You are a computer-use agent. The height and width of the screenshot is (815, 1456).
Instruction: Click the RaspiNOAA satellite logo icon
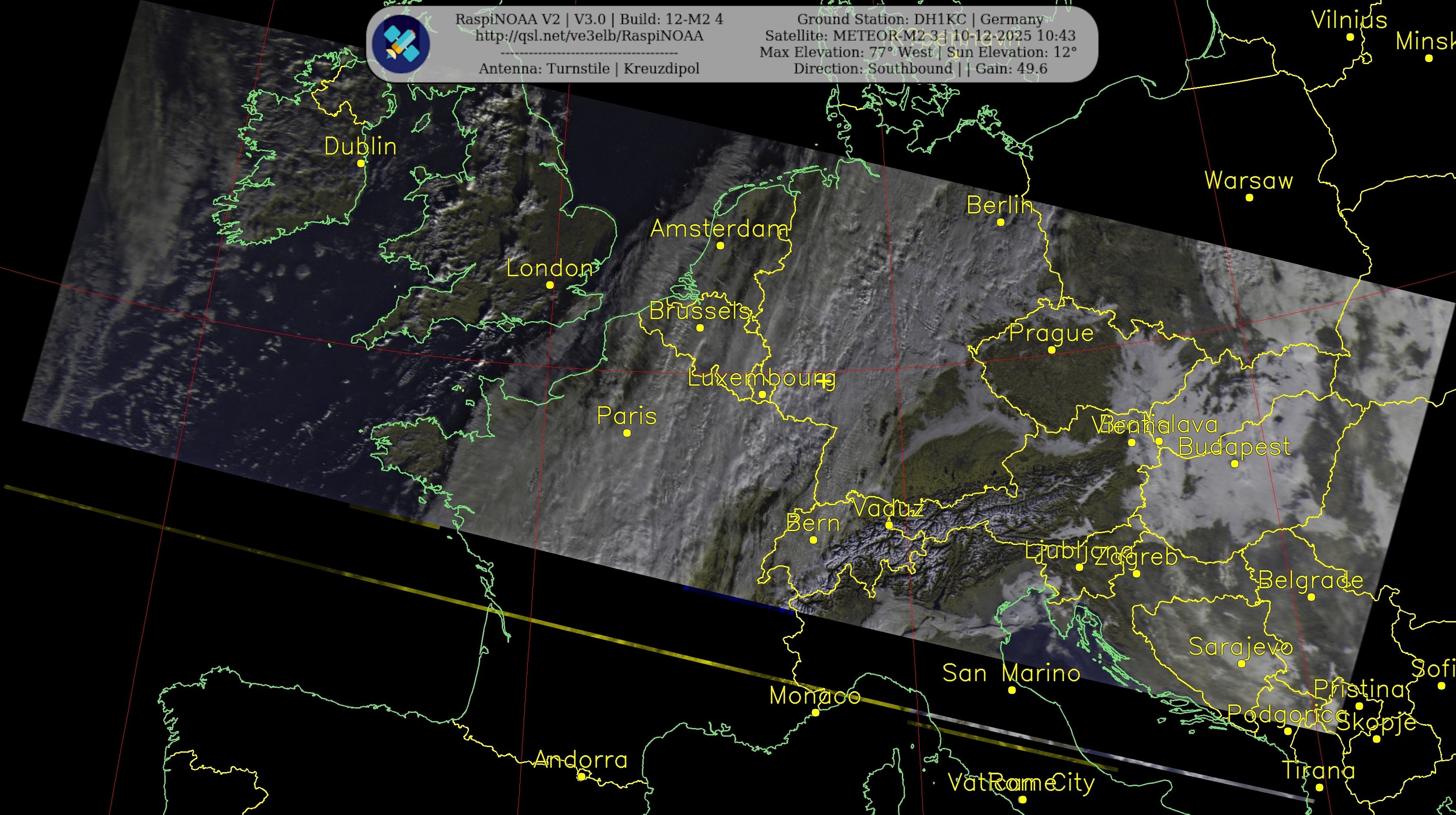click(x=401, y=44)
